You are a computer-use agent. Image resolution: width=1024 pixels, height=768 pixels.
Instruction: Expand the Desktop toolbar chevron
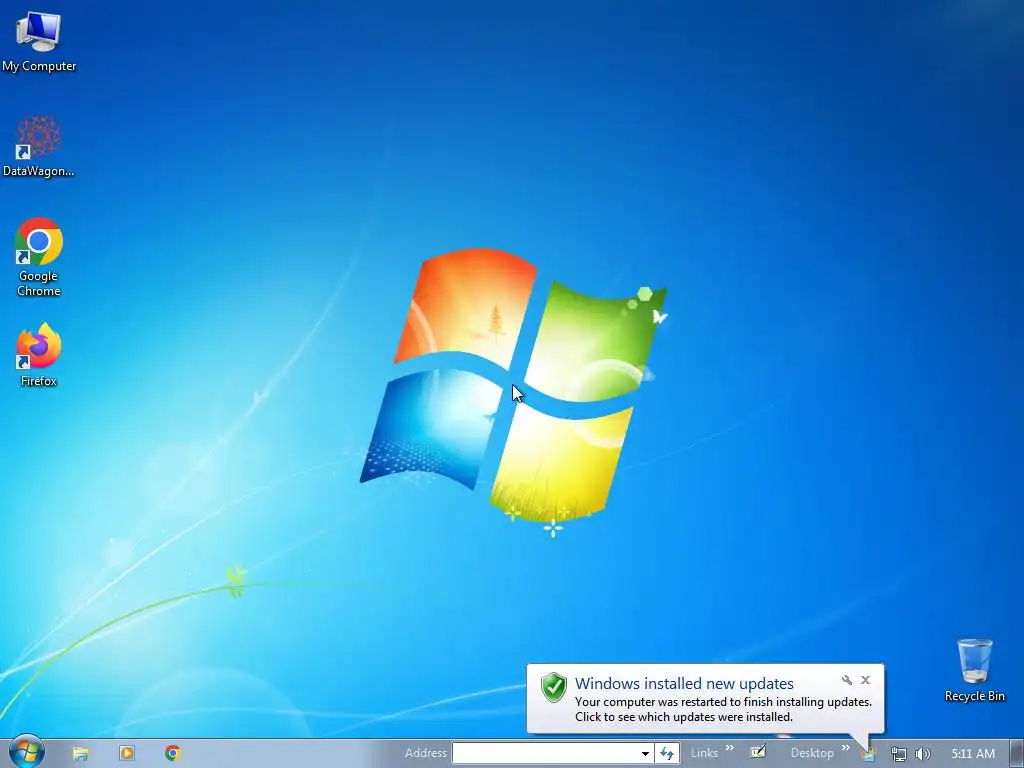[x=846, y=748]
